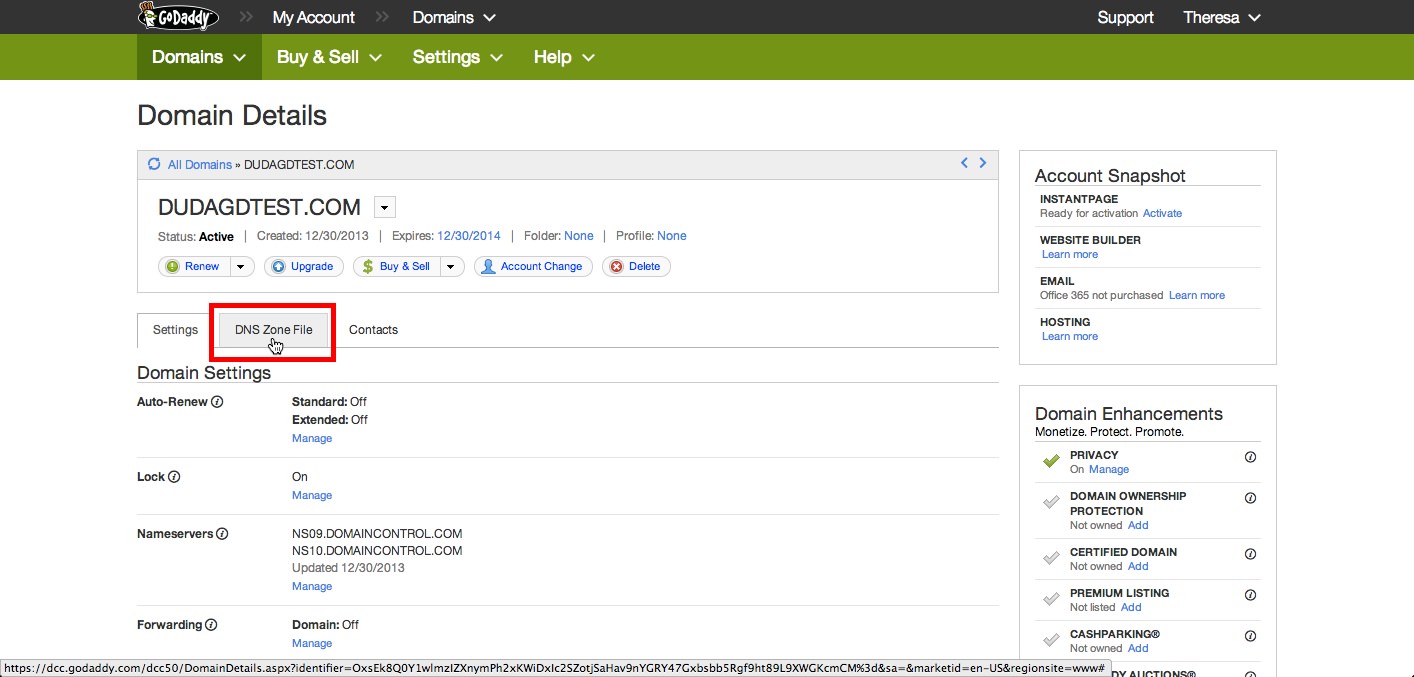The image size is (1414, 677).
Task: Open the DNS Zone File tab
Action: pos(273,330)
